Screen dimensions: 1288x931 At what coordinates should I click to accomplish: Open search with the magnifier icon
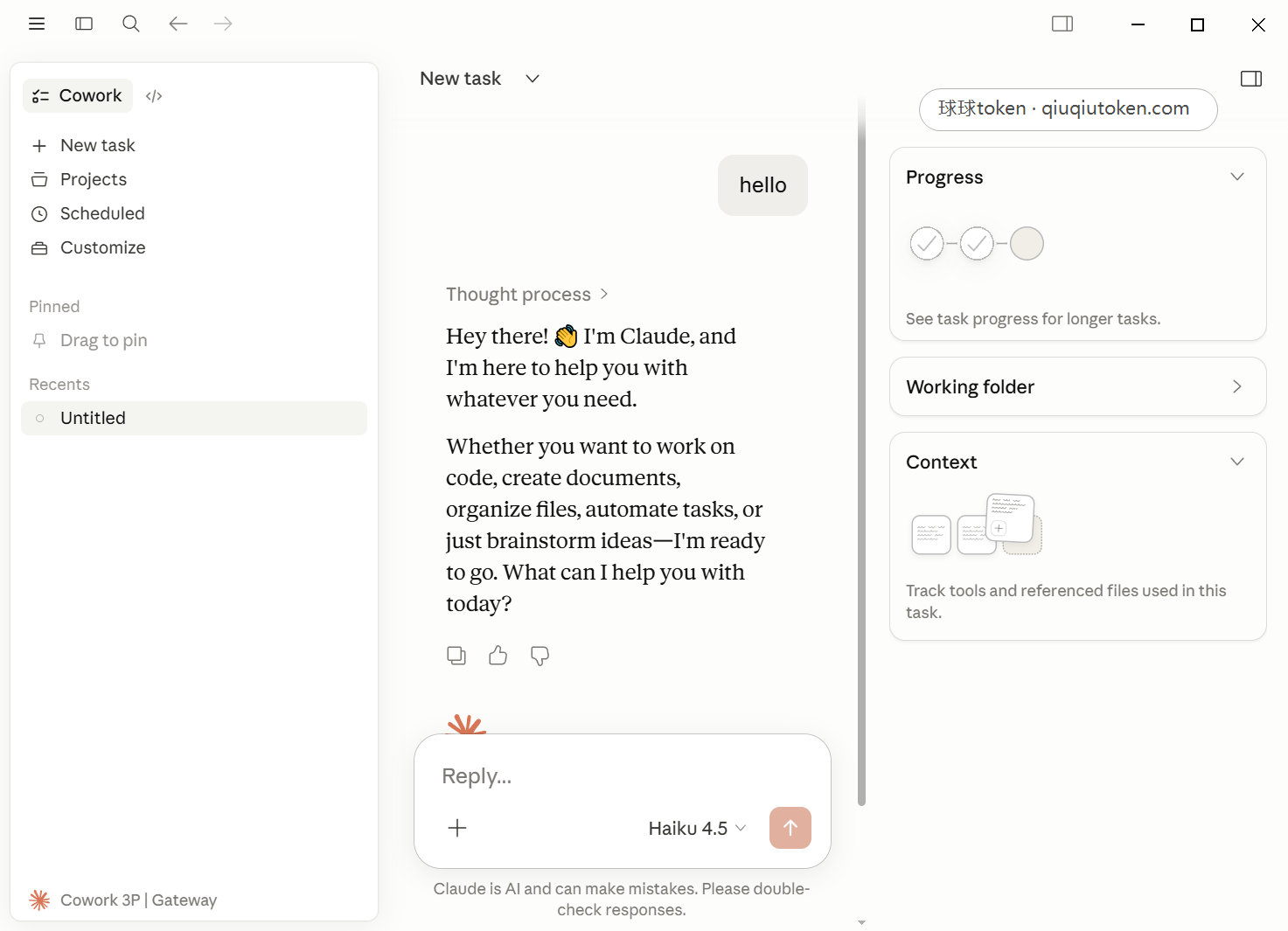[x=131, y=24]
